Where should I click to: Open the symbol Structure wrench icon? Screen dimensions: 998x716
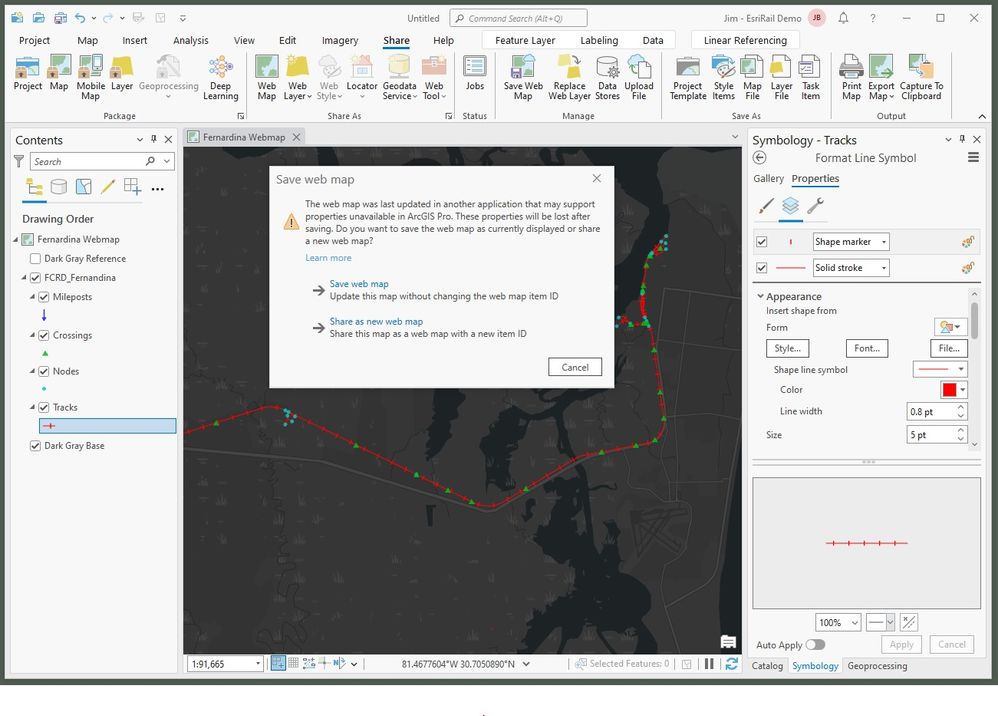815,206
